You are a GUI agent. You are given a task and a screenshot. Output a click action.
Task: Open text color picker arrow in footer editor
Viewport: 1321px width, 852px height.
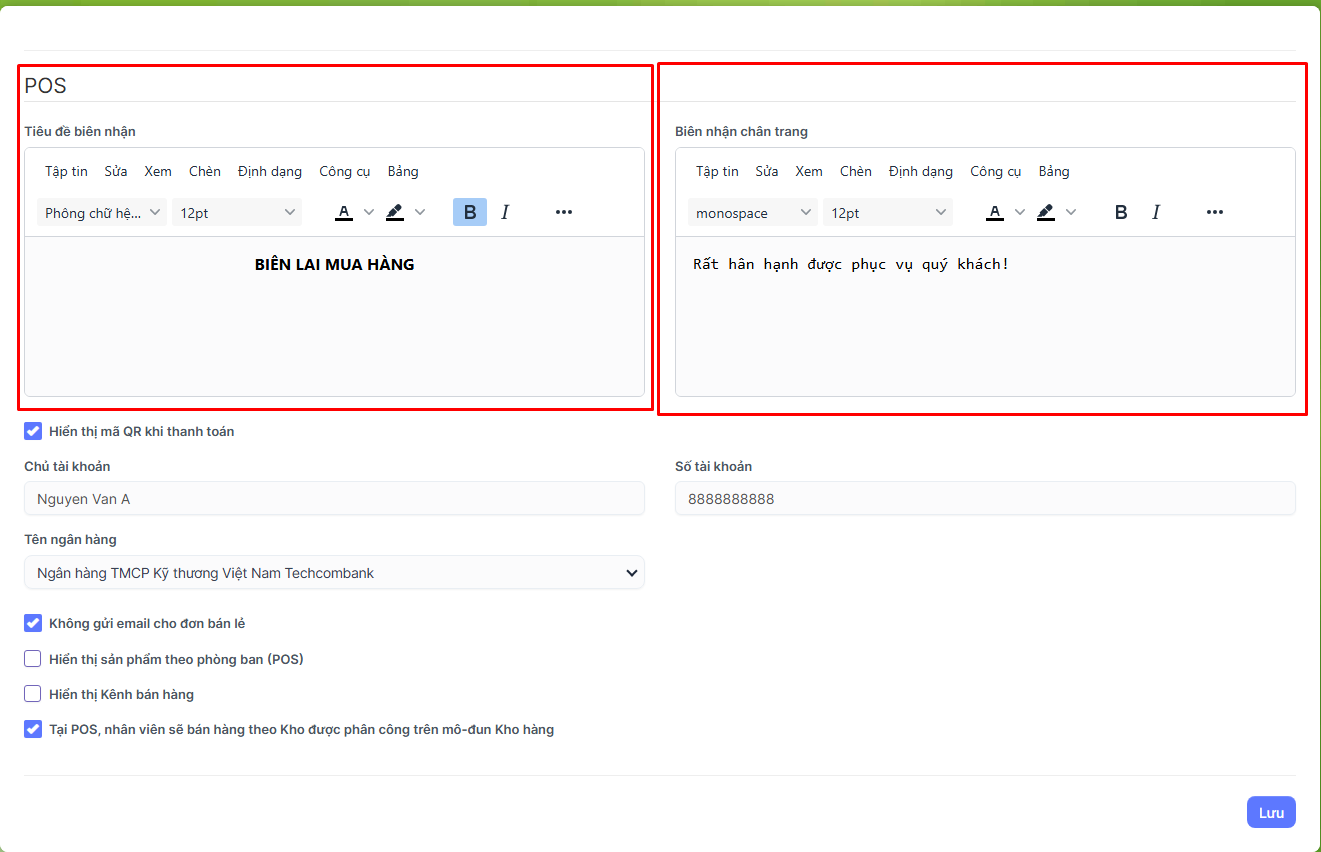pyautogui.click(x=1020, y=212)
